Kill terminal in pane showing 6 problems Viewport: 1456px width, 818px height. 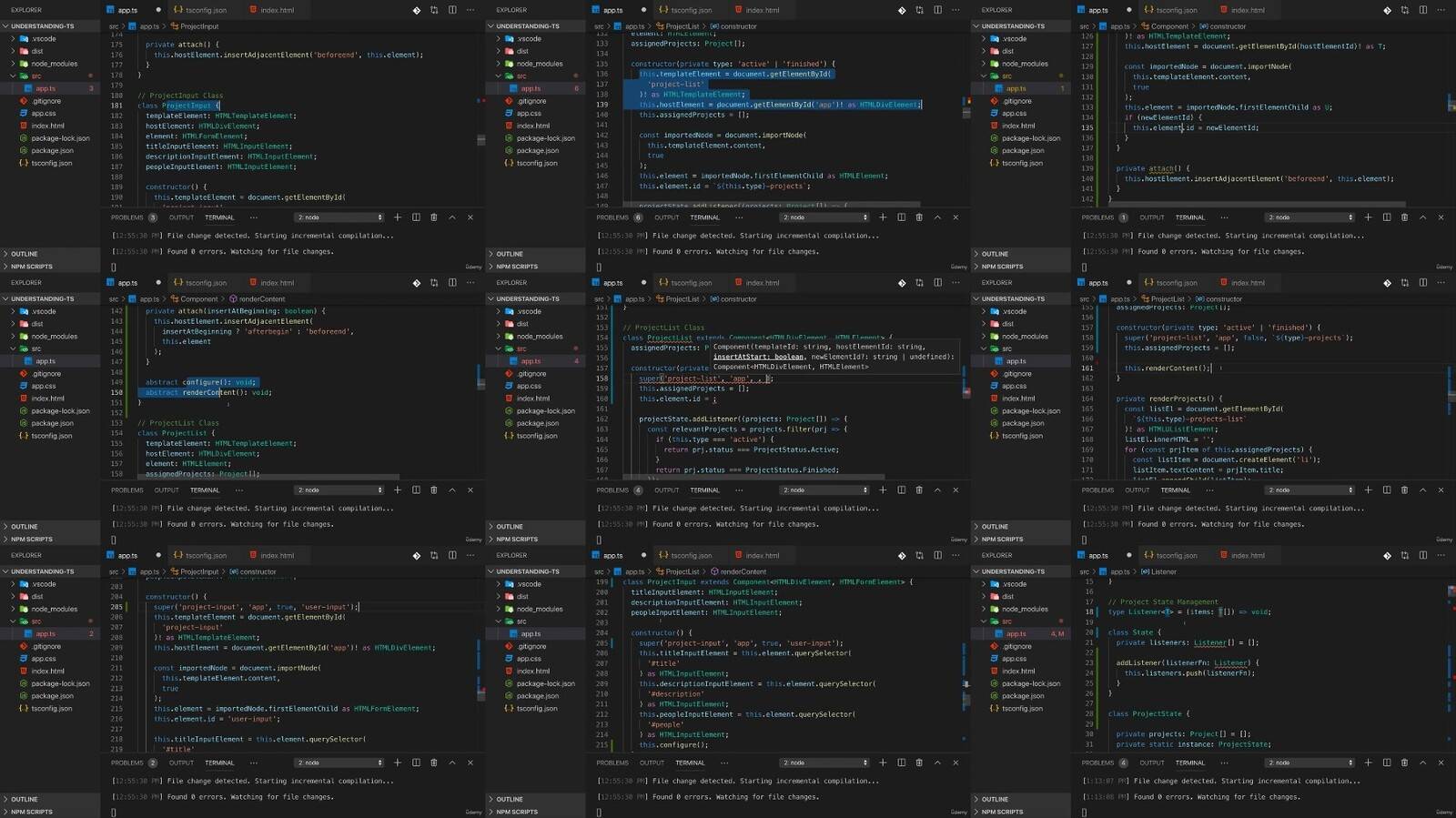point(919,217)
